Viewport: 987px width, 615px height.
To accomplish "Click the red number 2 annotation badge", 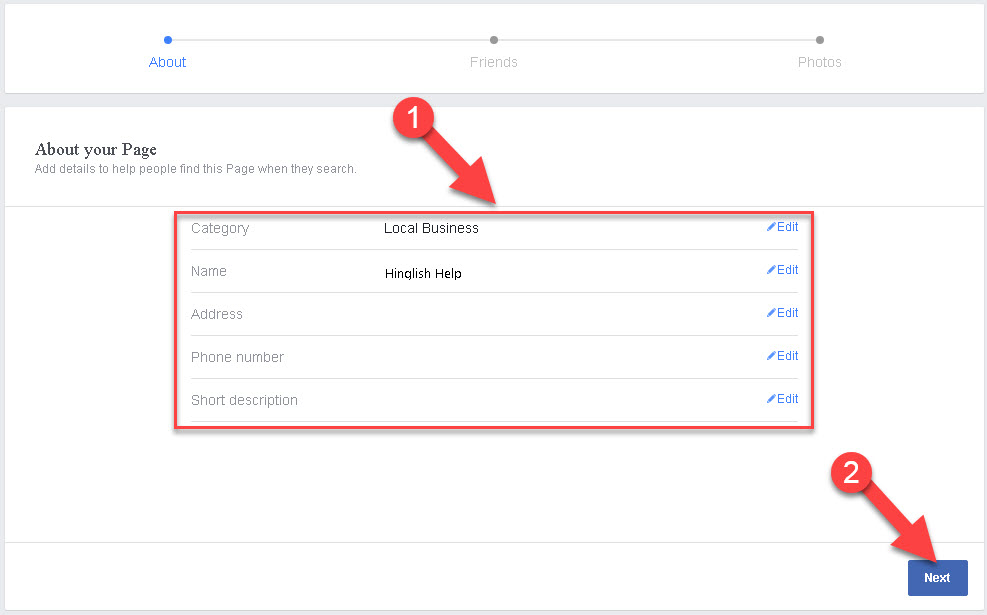I will (x=851, y=473).
